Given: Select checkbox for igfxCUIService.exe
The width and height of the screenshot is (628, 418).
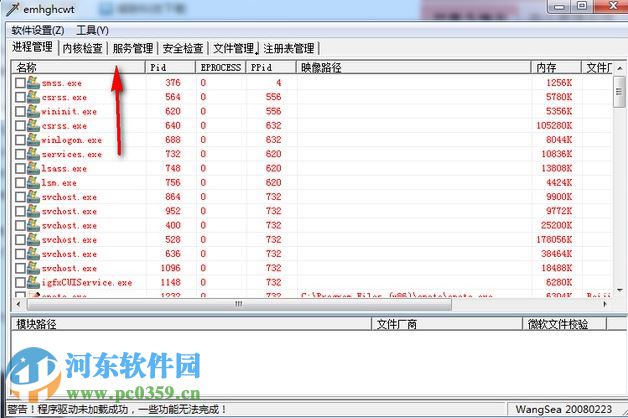Looking at the screenshot, I should (x=20, y=282).
